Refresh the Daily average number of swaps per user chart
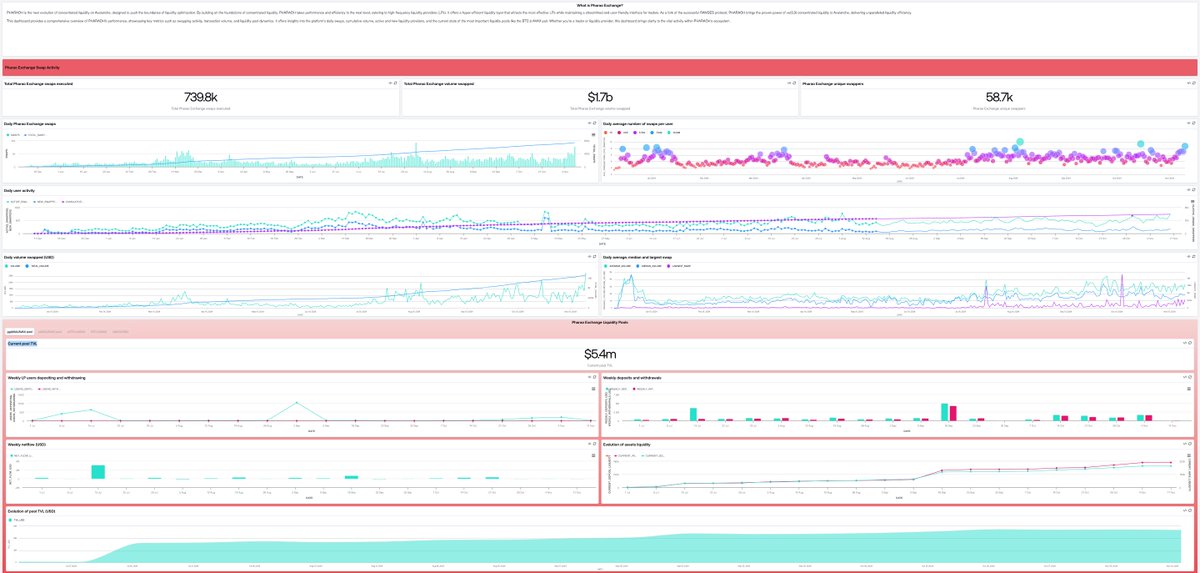This screenshot has width=1200, height=573. 1193,123
